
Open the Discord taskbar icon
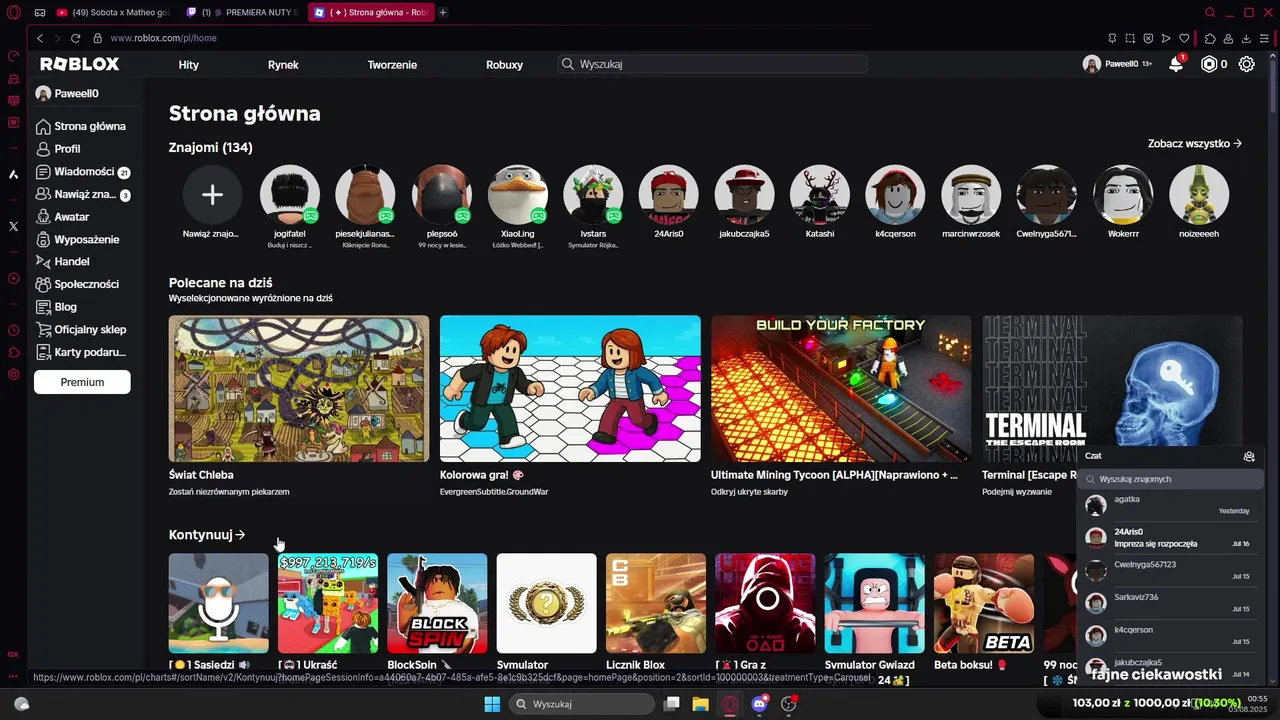759,704
